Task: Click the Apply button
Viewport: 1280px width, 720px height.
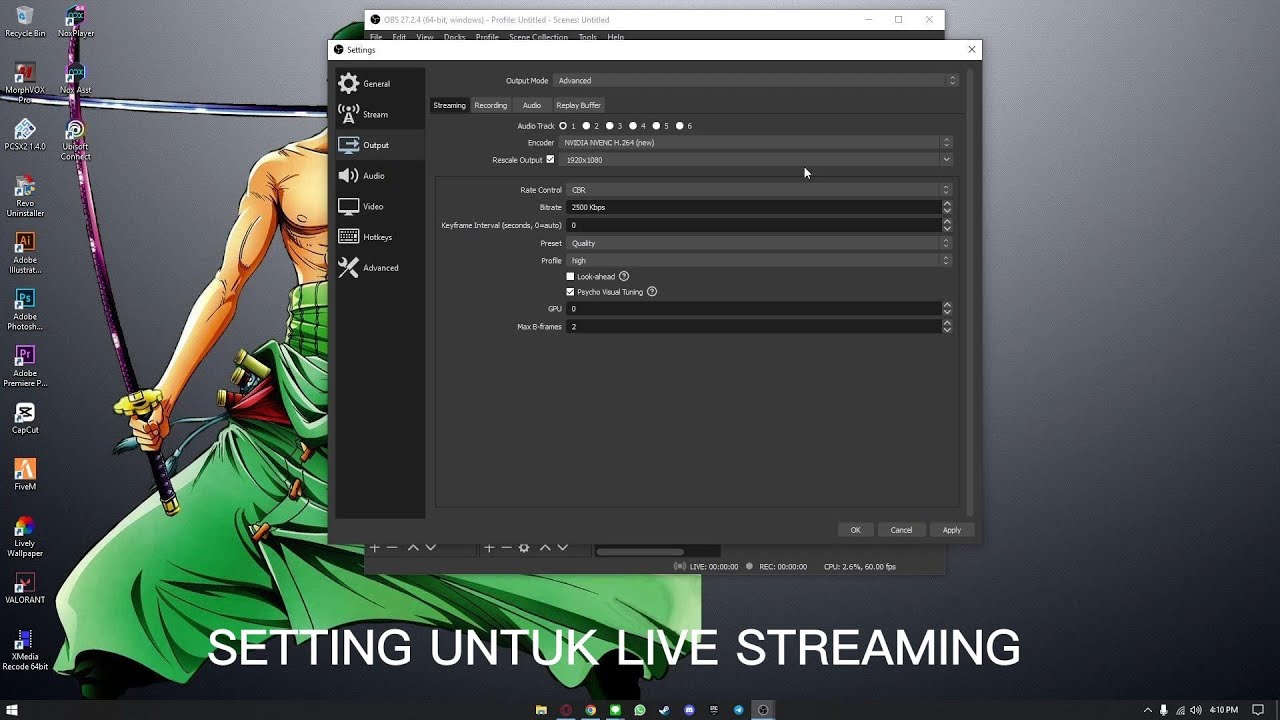Action: click(x=952, y=530)
